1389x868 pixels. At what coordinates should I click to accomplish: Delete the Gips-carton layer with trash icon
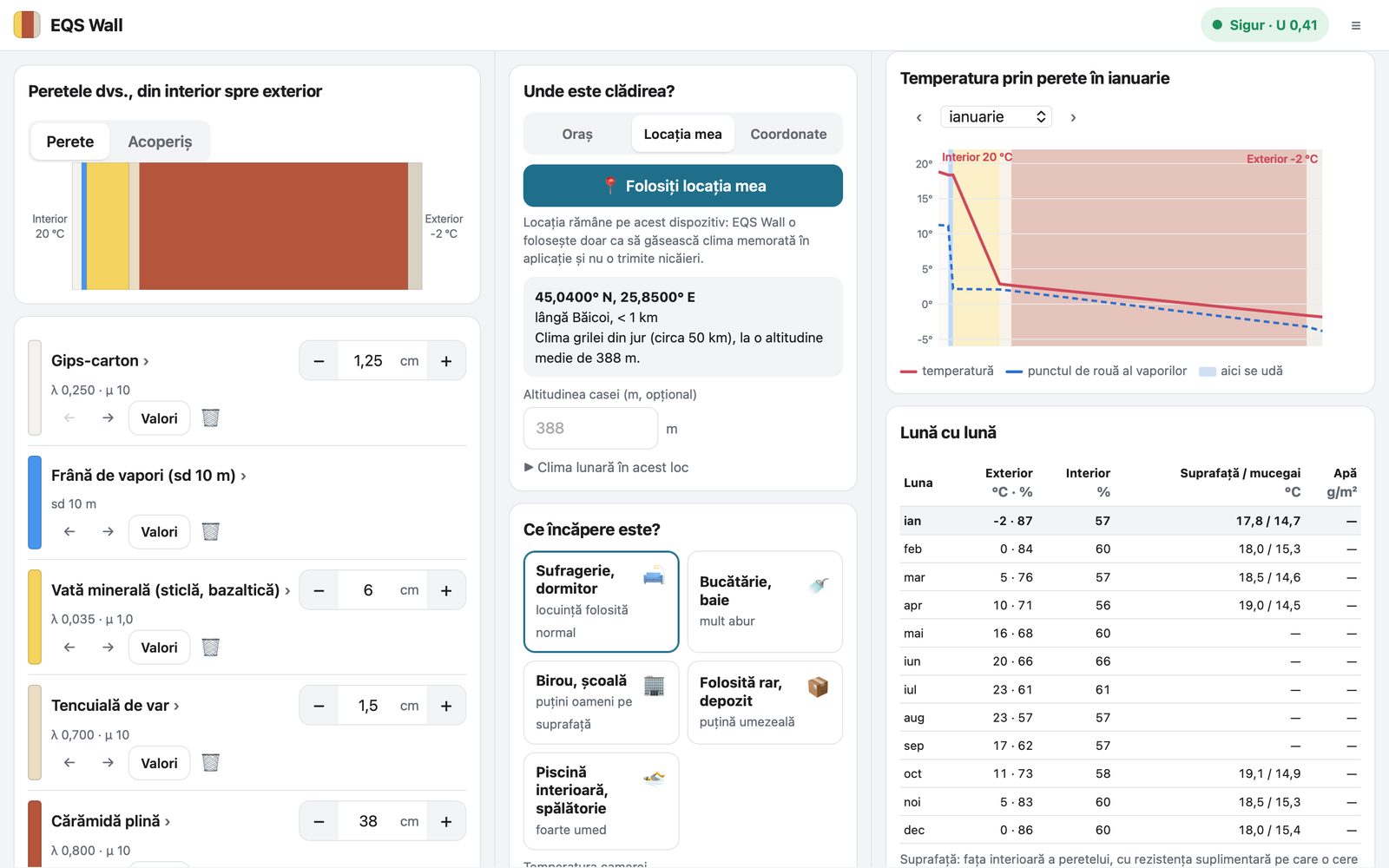coord(210,418)
